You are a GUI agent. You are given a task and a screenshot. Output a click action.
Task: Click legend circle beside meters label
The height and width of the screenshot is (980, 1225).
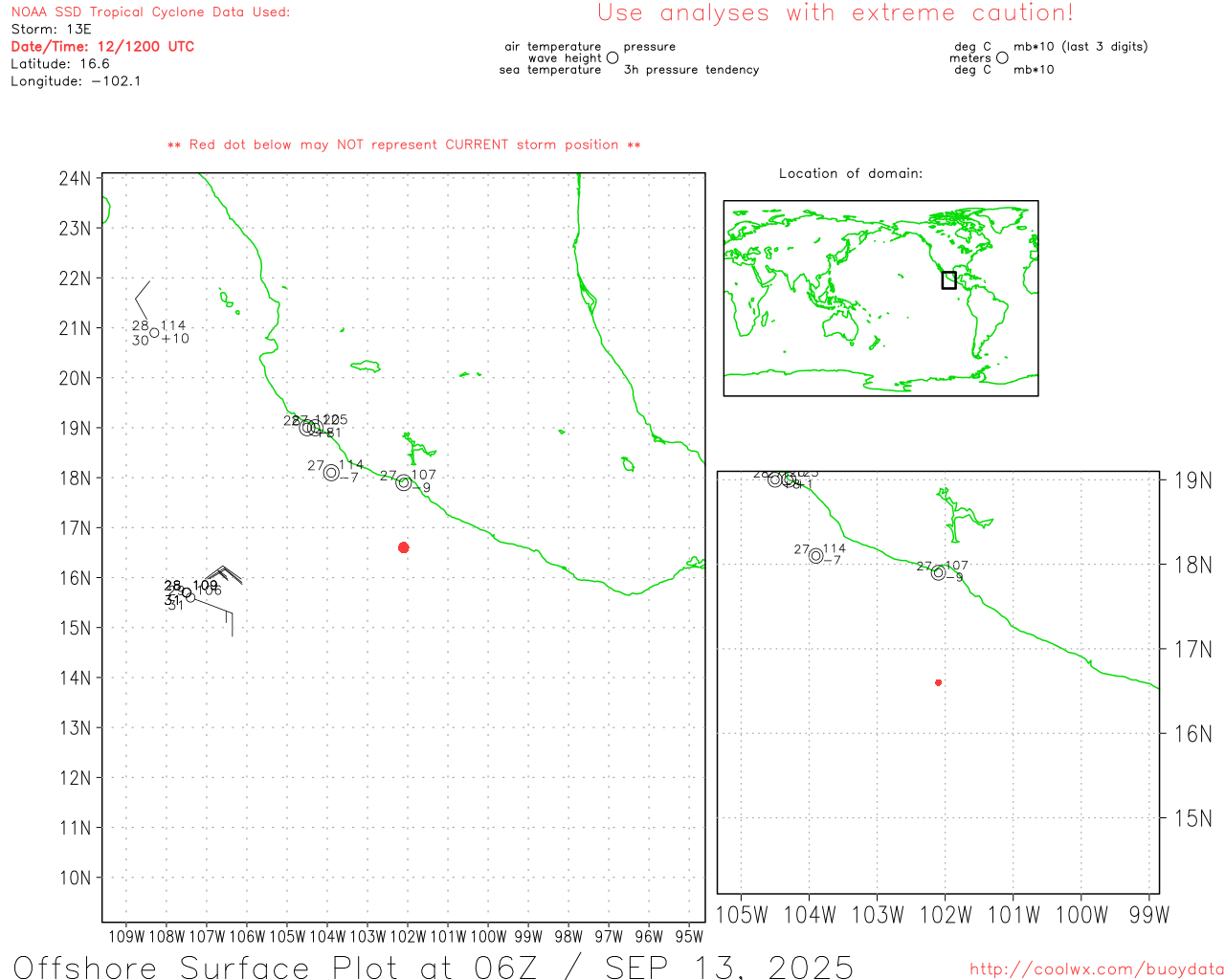coord(1002,57)
